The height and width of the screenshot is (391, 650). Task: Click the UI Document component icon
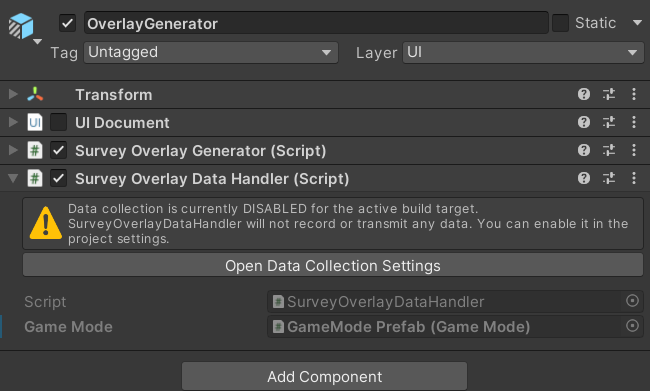click(35, 122)
